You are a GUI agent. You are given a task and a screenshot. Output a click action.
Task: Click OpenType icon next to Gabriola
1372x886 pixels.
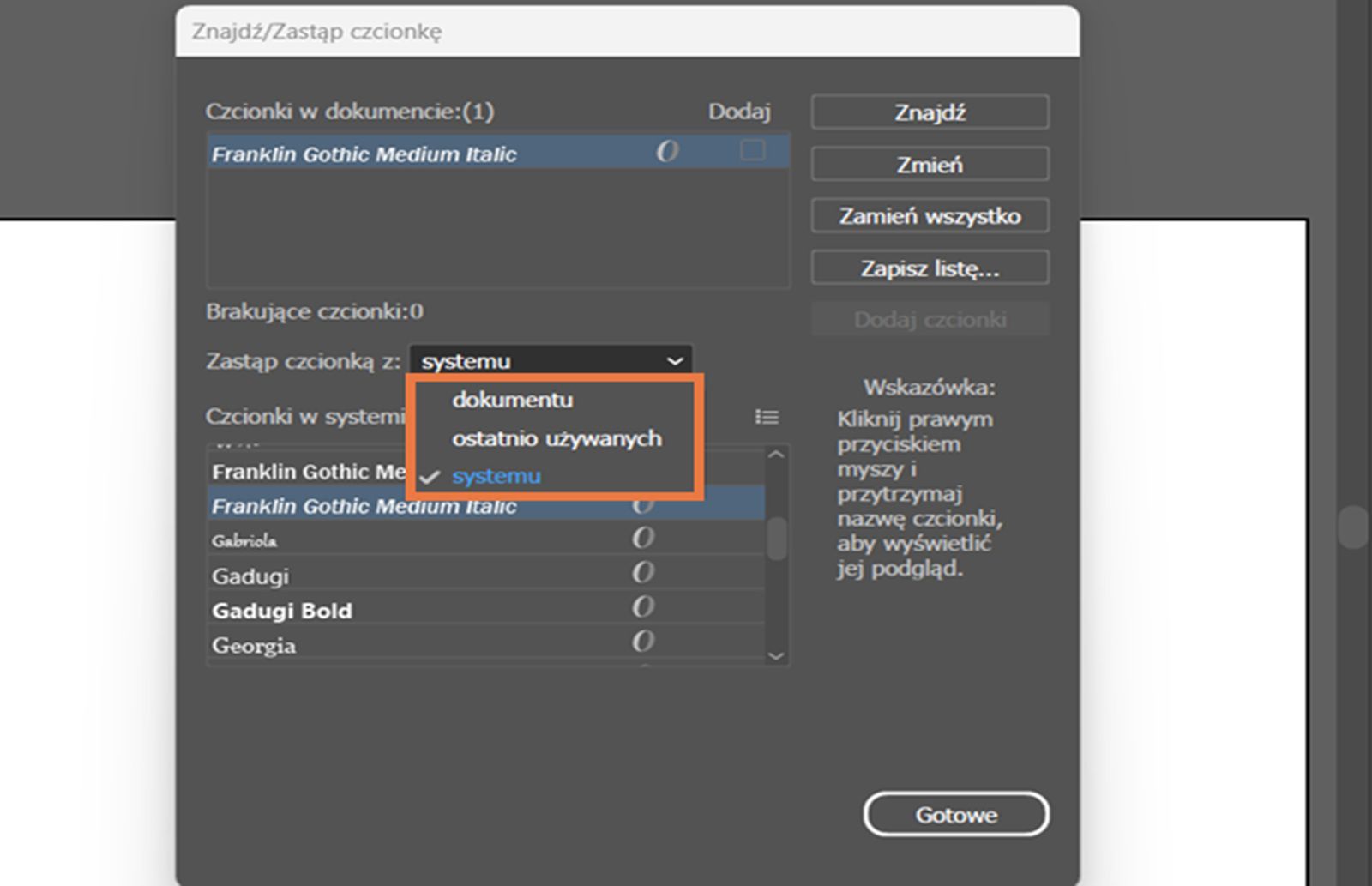643,539
